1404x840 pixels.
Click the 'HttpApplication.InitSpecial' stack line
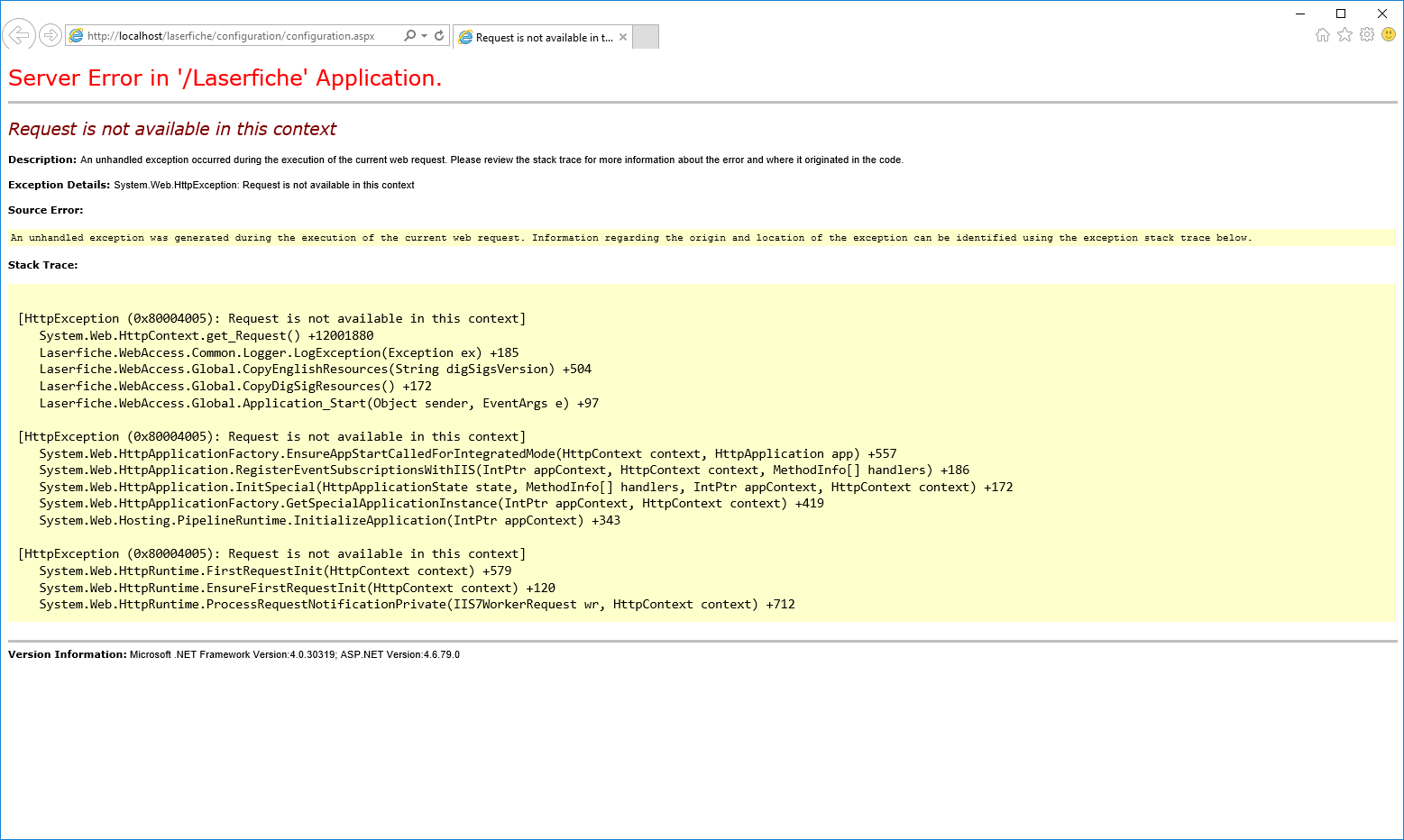click(526, 487)
